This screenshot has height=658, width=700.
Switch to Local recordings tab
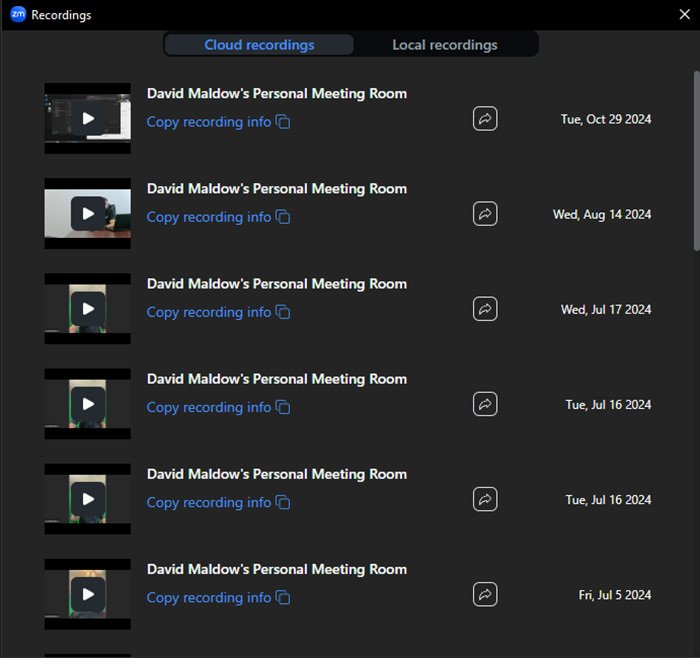pos(444,45)
